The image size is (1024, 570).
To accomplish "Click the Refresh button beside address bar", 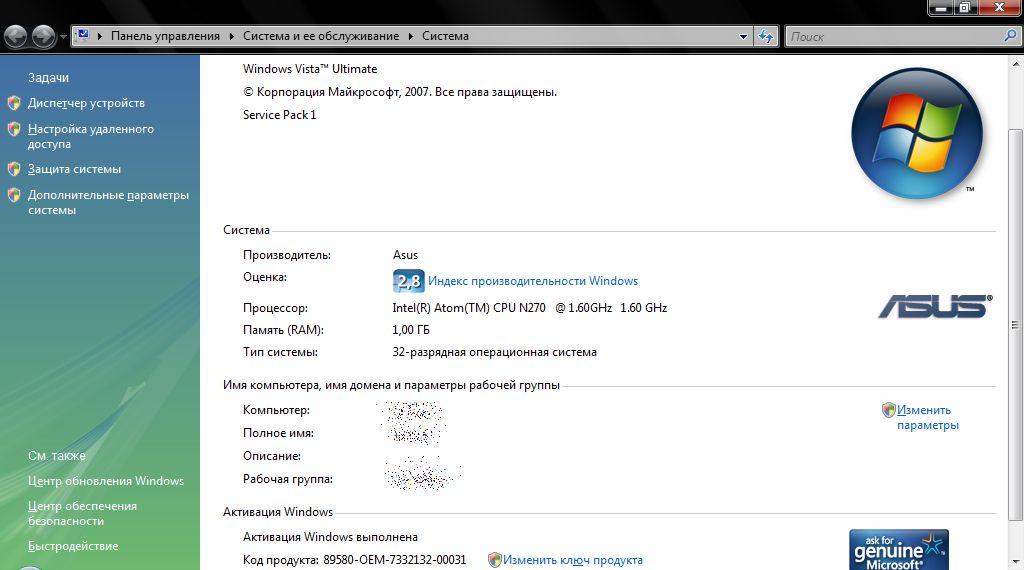I will pos(766,37).
